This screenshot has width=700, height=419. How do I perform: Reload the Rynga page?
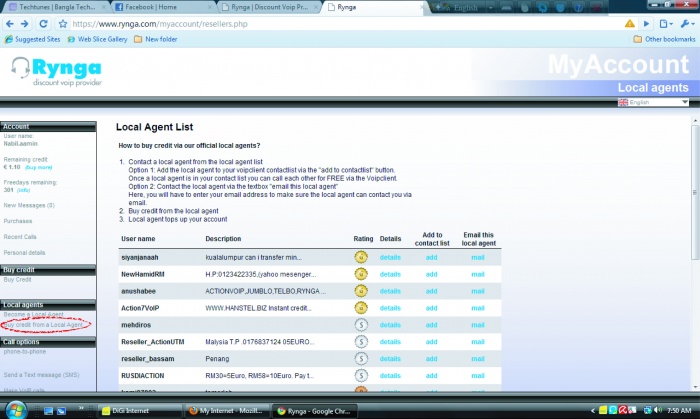(43, 24)
